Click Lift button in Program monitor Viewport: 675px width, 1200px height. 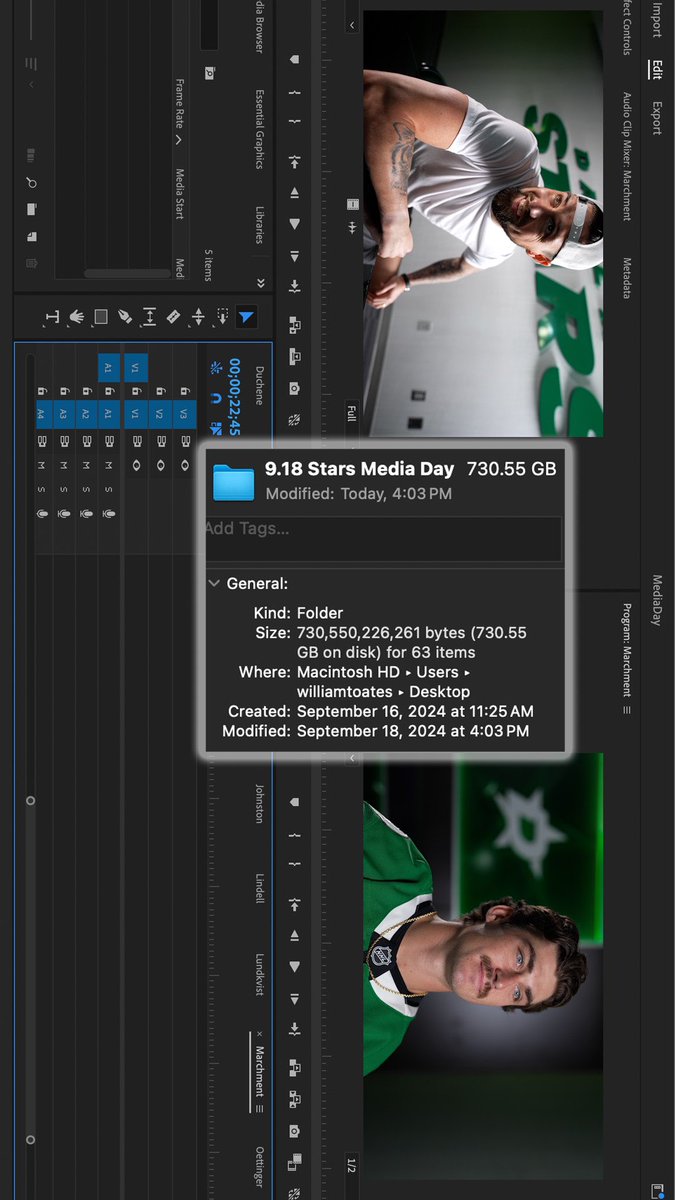coord(295,1068)
